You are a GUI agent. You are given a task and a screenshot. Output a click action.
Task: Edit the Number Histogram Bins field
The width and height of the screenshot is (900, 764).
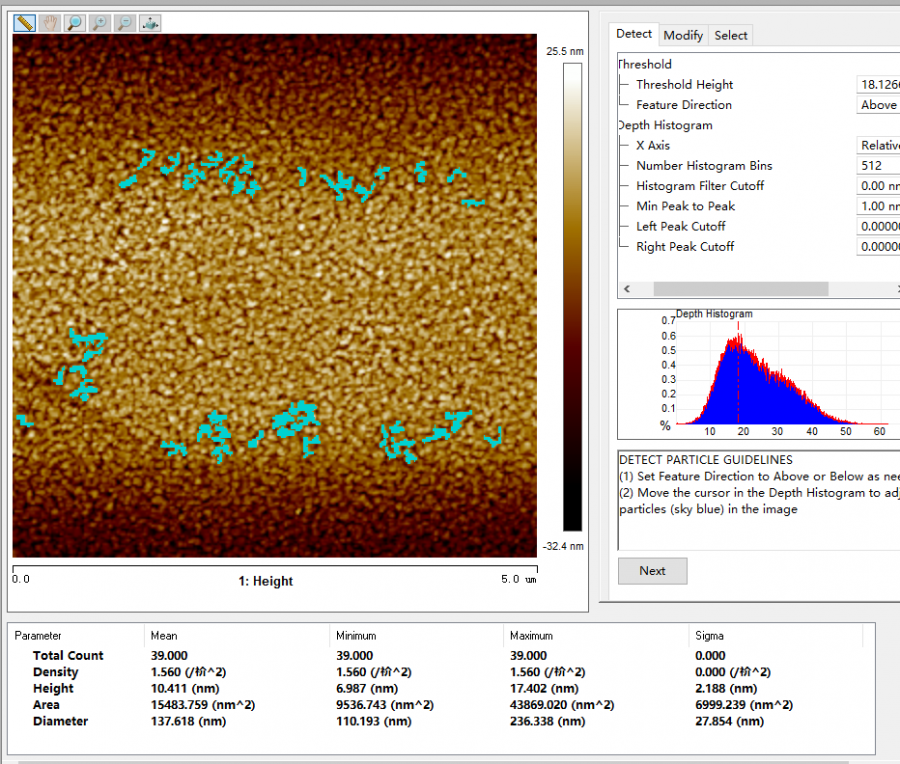click(878, 166)
